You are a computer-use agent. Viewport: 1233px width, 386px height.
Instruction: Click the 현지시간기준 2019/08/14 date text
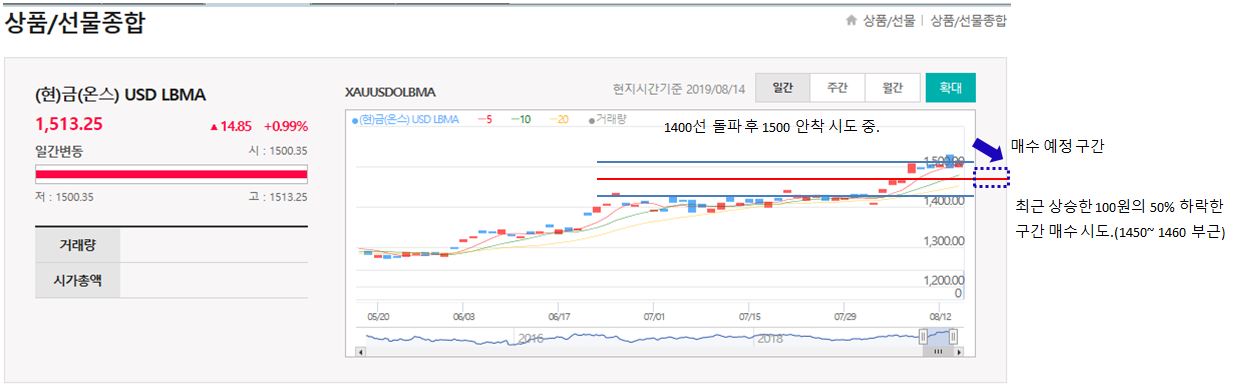(x=678, y=88)
